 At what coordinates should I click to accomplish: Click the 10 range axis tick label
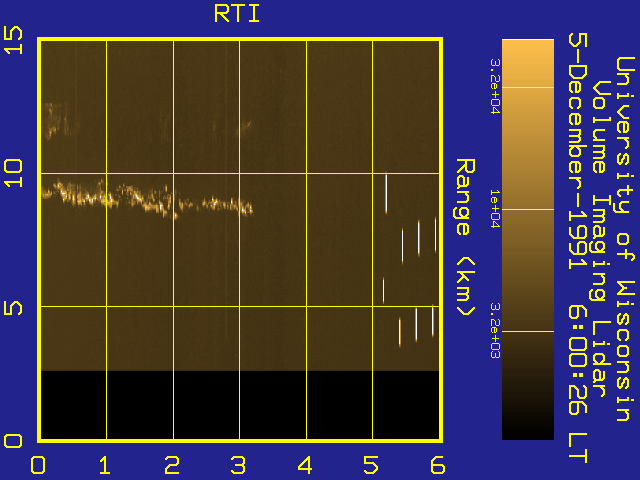[13, 173]
